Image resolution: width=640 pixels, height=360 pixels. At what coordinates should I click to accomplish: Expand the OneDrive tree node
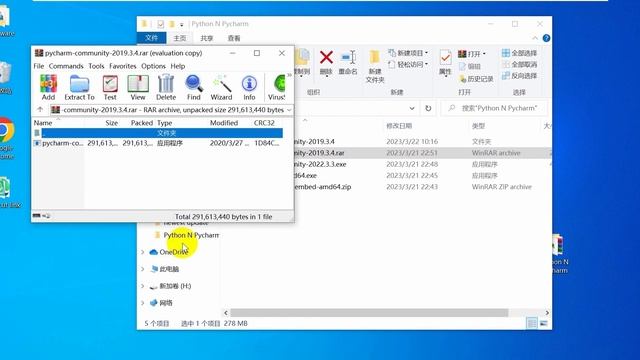142,252
